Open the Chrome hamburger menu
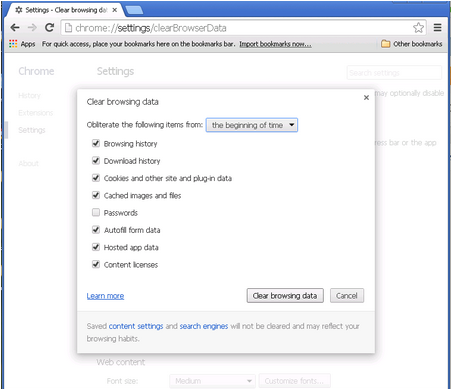The height and width of the screenshot is (389, 451). 438,28
